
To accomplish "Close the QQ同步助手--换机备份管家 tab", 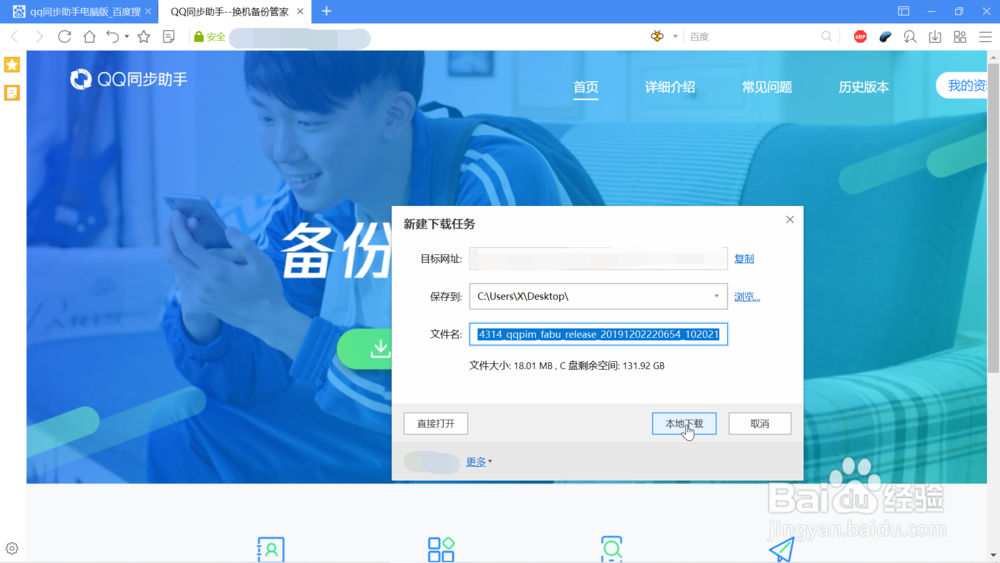I will (300, 11).
